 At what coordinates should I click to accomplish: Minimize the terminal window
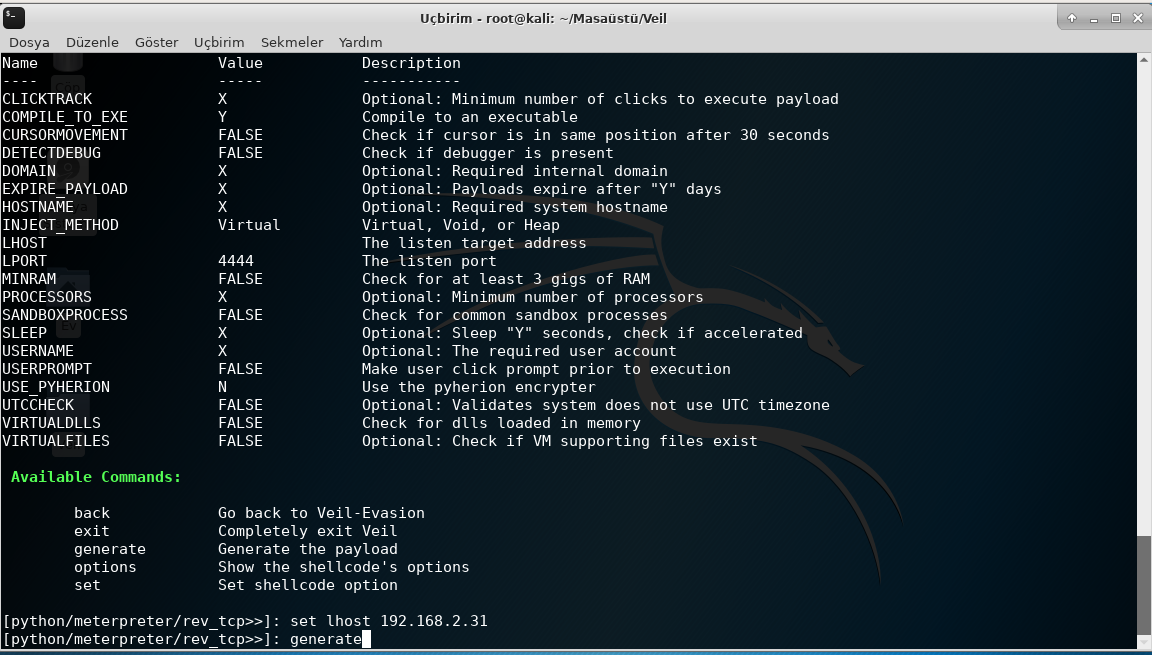[1094, 18]
